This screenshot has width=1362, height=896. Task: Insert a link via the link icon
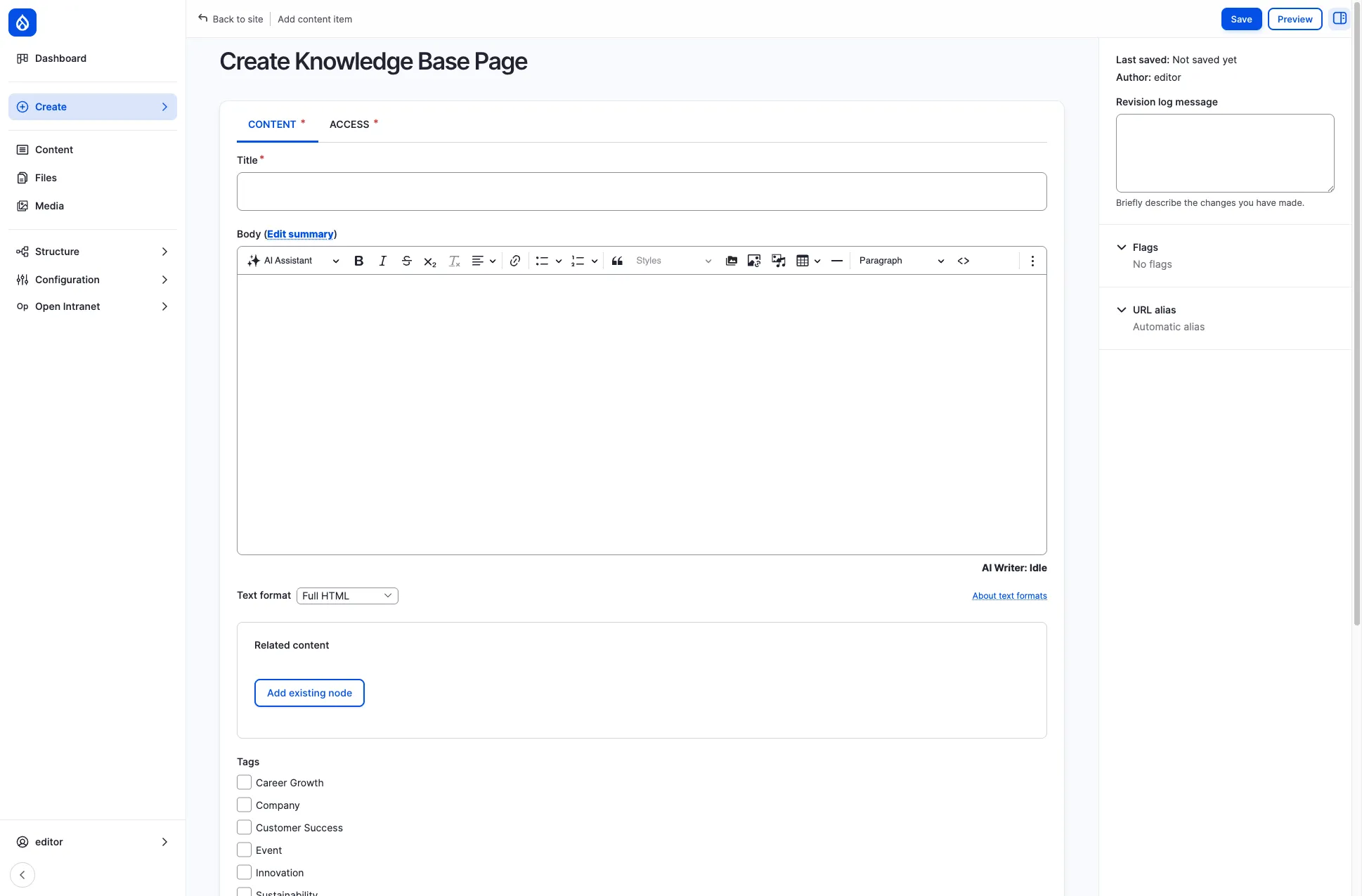click(x=515, y=261)
